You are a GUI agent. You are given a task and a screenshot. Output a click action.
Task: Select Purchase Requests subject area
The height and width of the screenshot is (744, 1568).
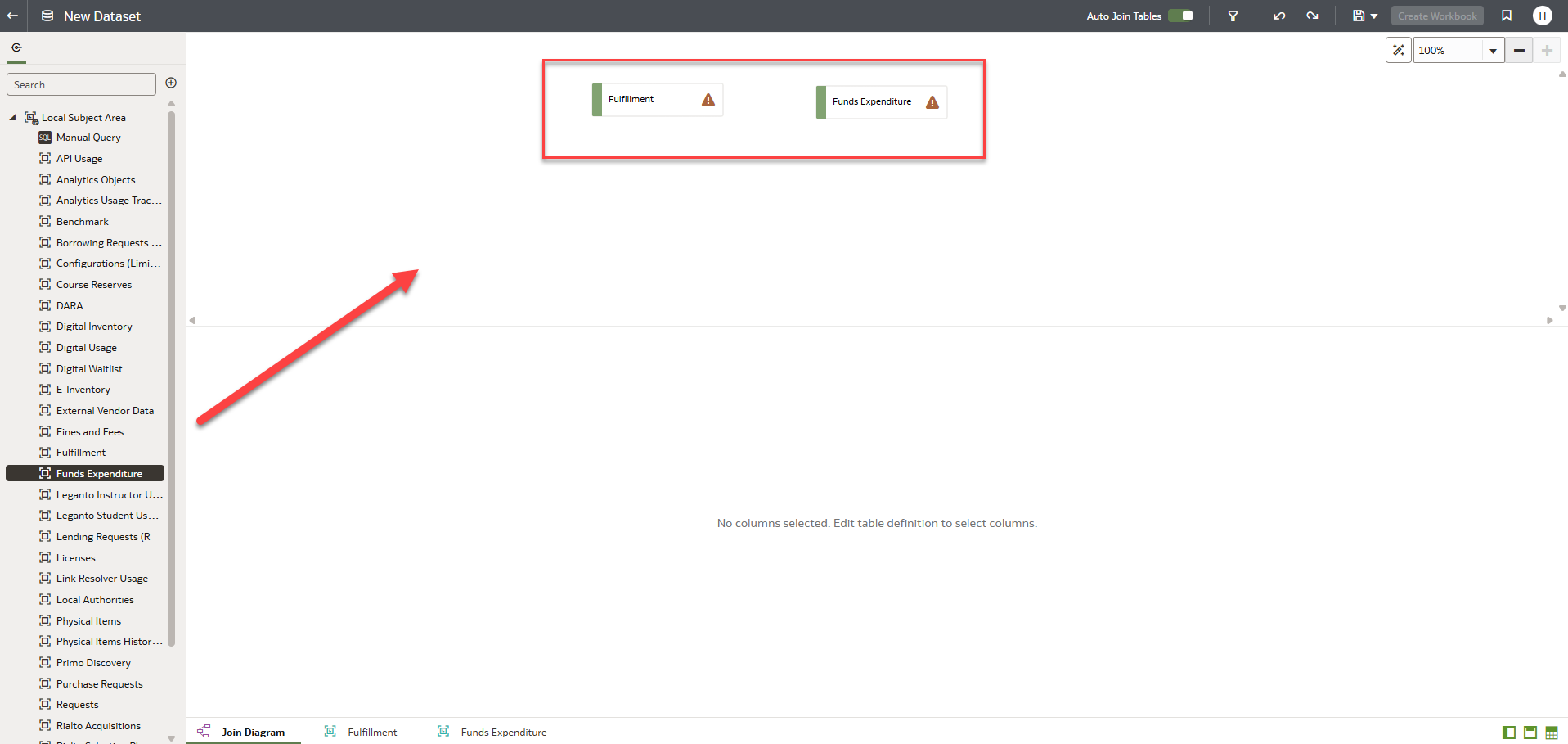click(x=99, y=684)
